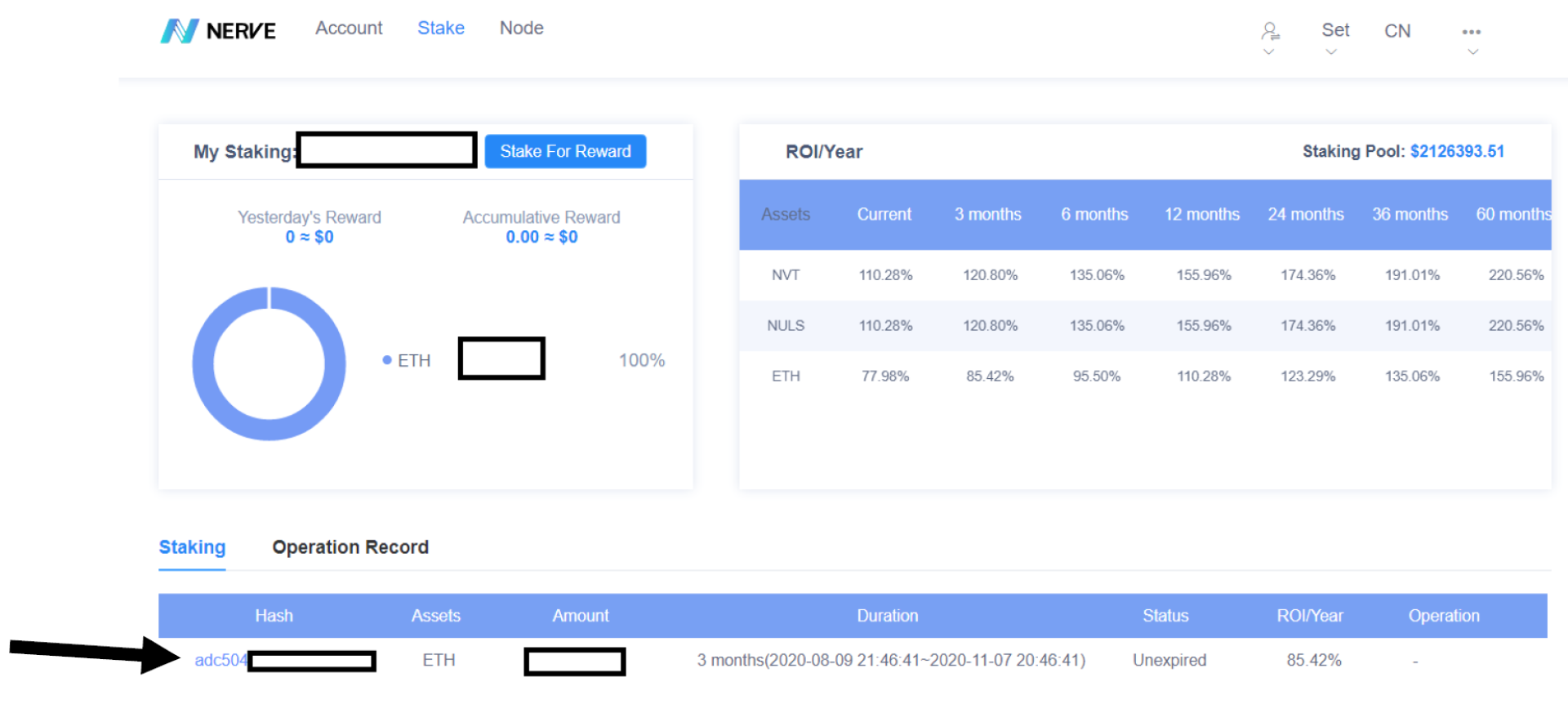Viewport: 1568px width, 704px height.
Task: Click the ETH legend dot
Action: tap(387, 360)
